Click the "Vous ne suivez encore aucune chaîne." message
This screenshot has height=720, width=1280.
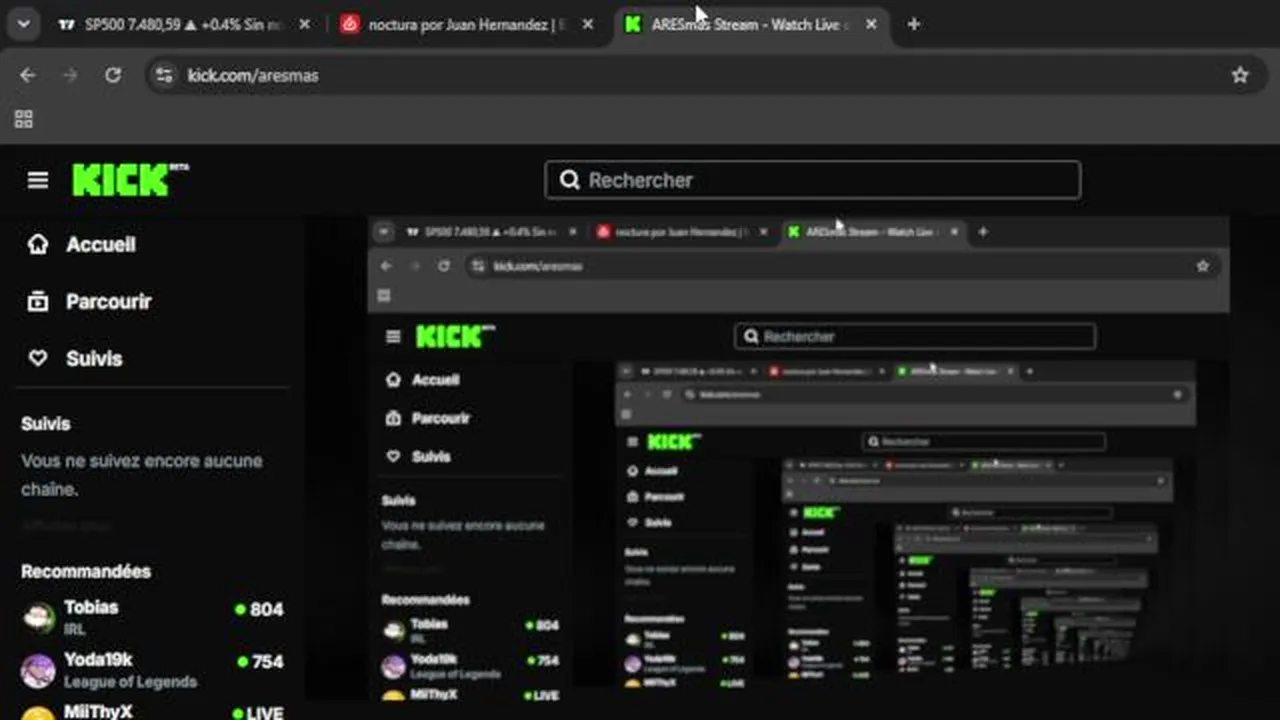pos(142,475)
